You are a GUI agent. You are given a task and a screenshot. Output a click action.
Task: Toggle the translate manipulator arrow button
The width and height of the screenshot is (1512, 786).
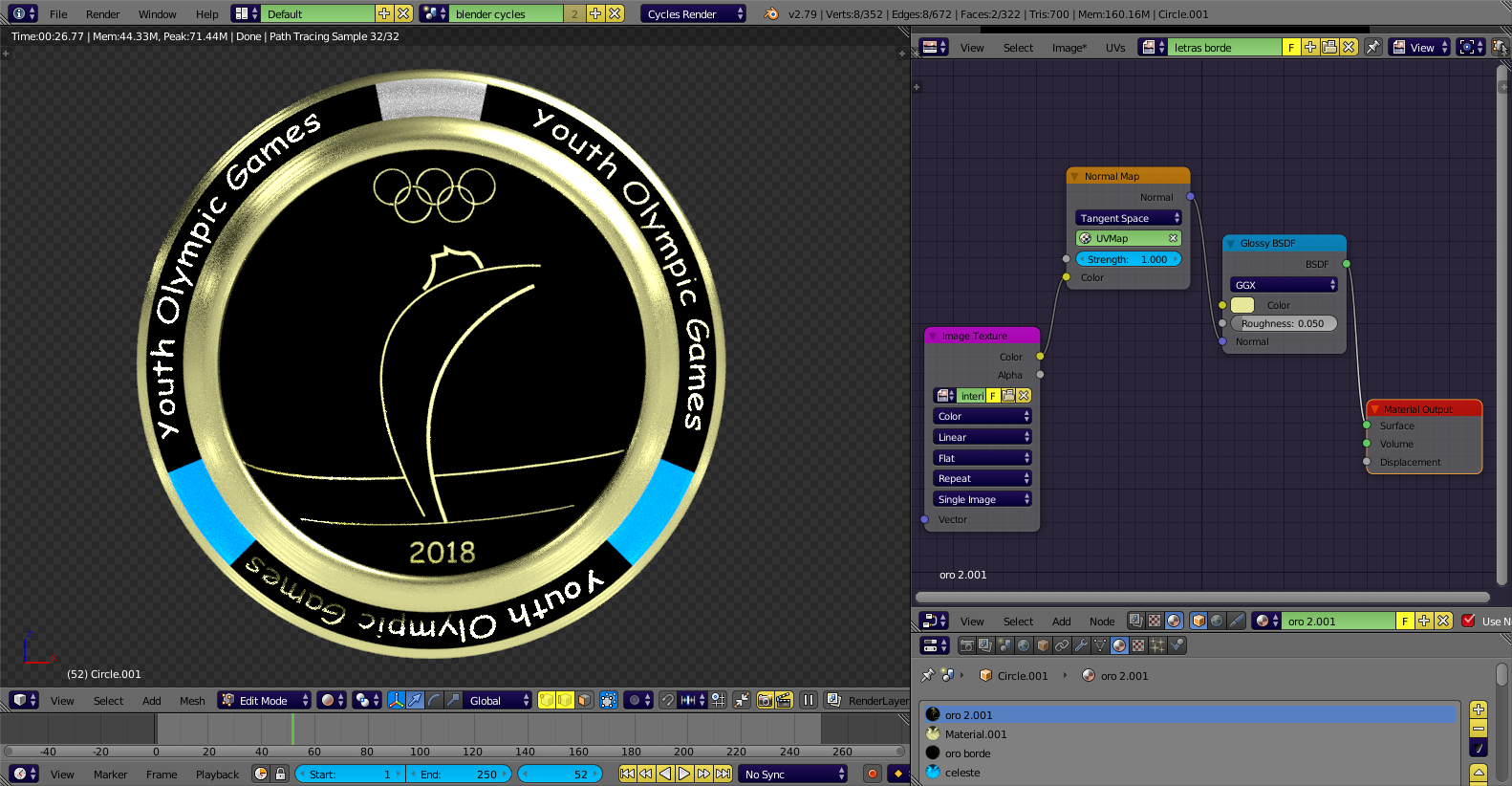pos(416,700)
